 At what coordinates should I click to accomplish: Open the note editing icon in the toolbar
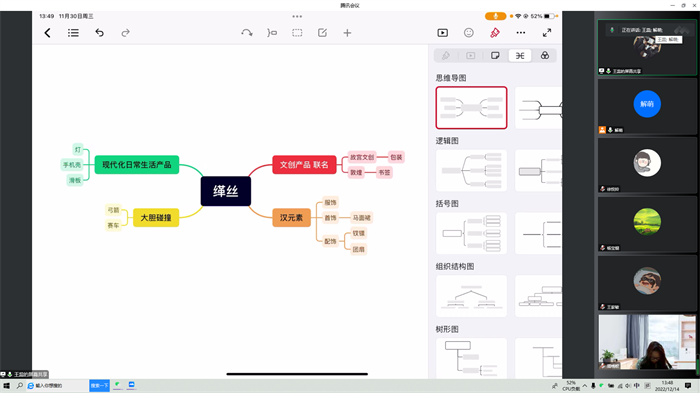coord(322,33)
